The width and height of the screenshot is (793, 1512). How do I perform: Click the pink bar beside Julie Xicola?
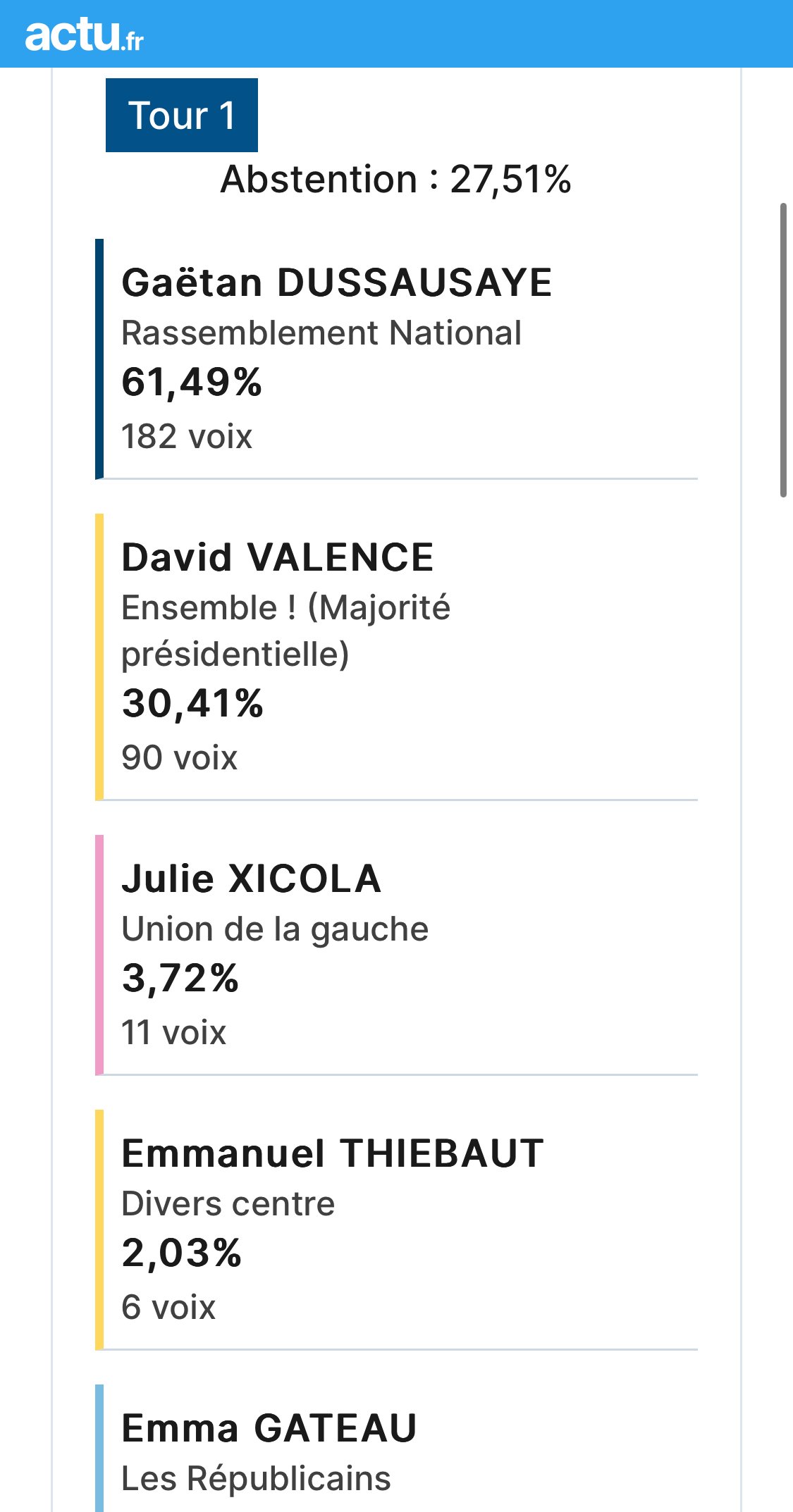point(99,955)
